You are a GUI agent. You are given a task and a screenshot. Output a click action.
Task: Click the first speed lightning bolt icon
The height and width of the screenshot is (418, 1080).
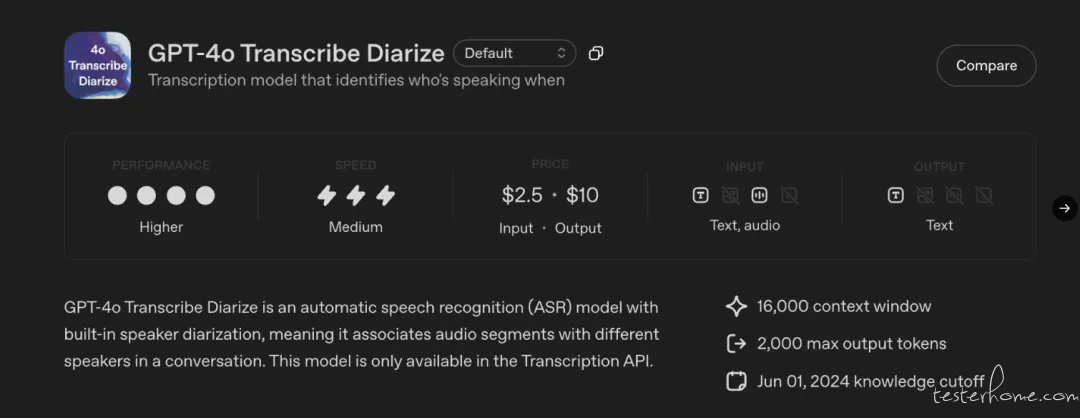coord(326,195)
